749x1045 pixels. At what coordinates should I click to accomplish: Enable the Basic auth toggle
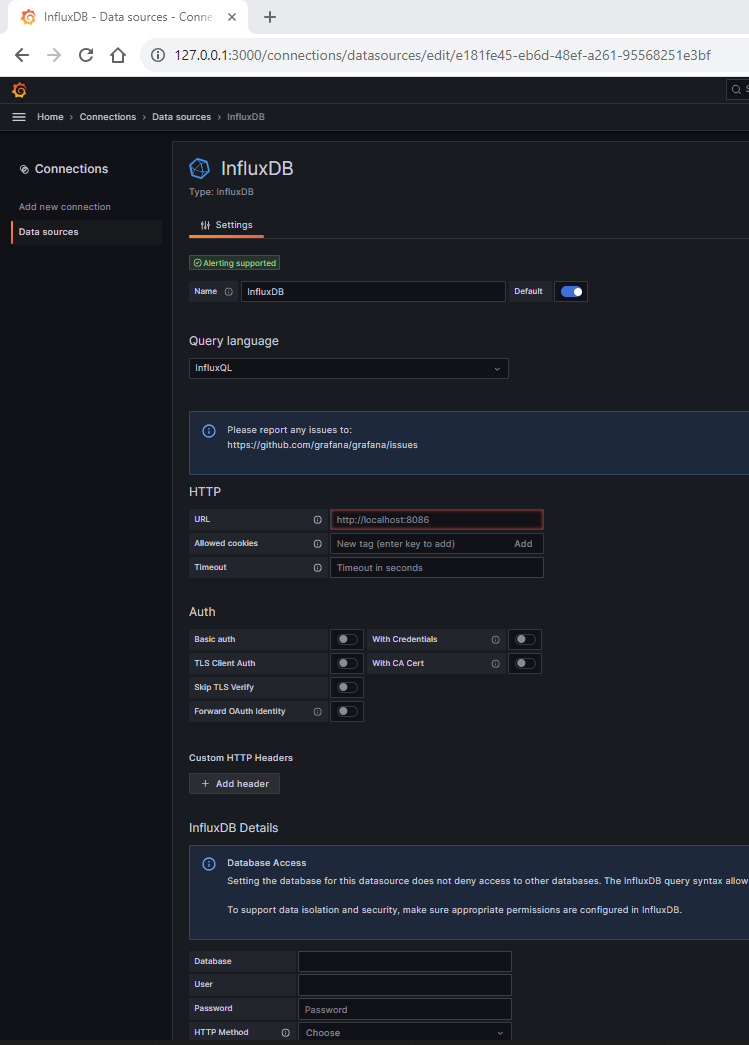tap(347, 640)
